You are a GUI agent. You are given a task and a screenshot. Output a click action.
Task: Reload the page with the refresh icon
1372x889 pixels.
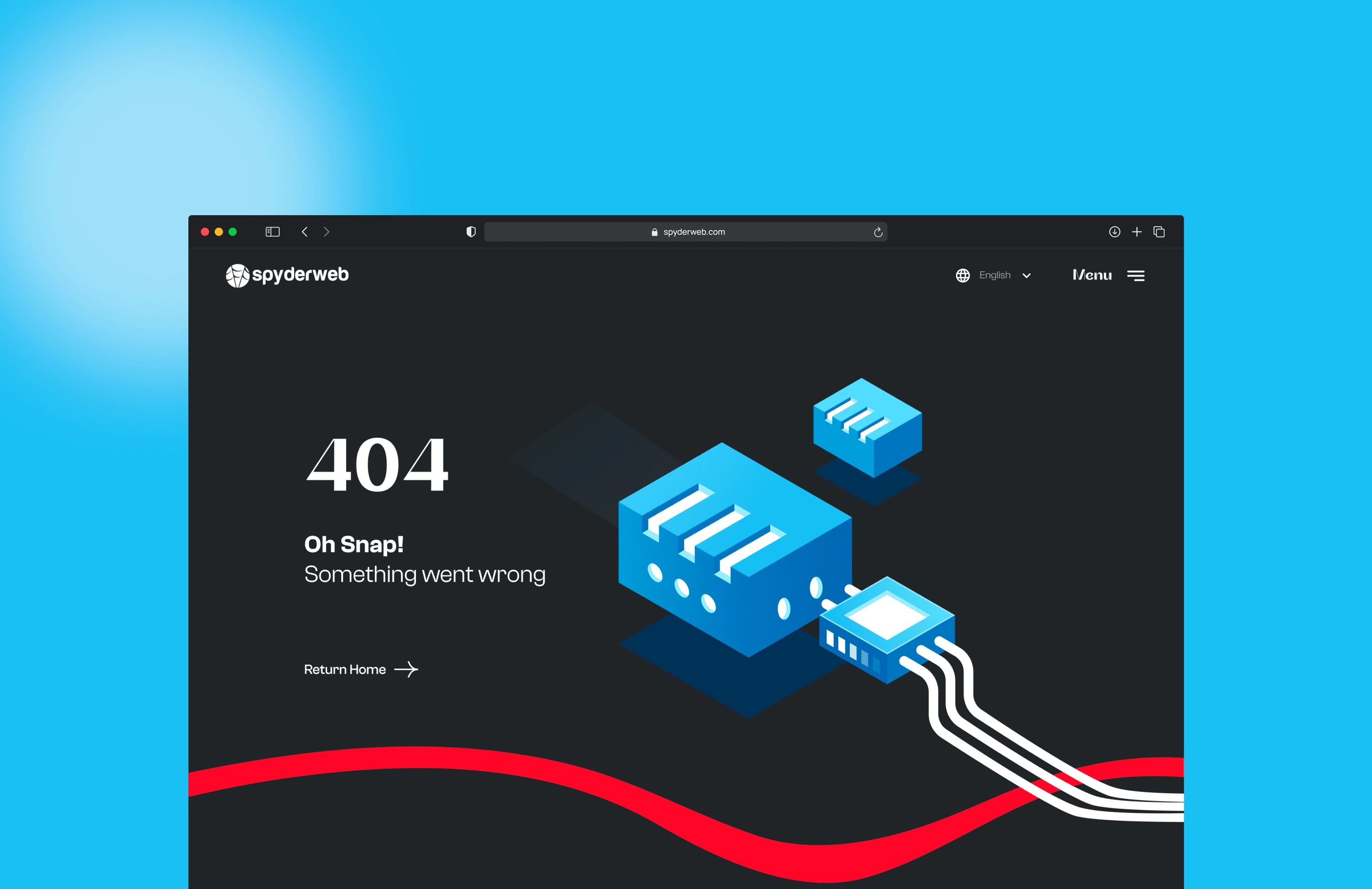(x=878, y=232)
